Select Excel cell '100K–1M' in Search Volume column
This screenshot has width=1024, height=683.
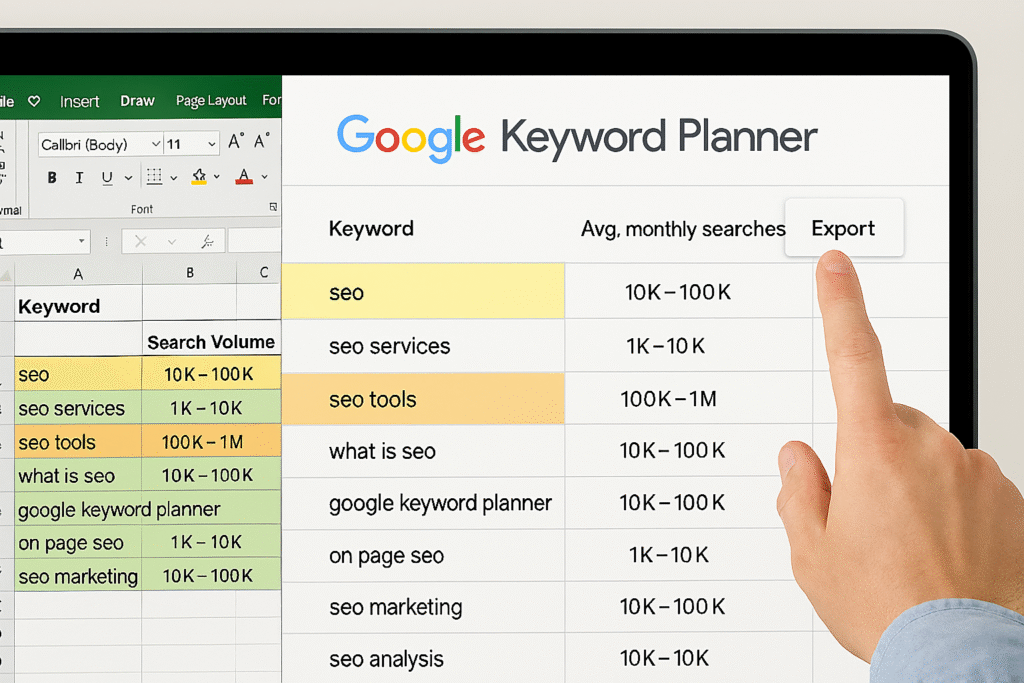point(211,442)
